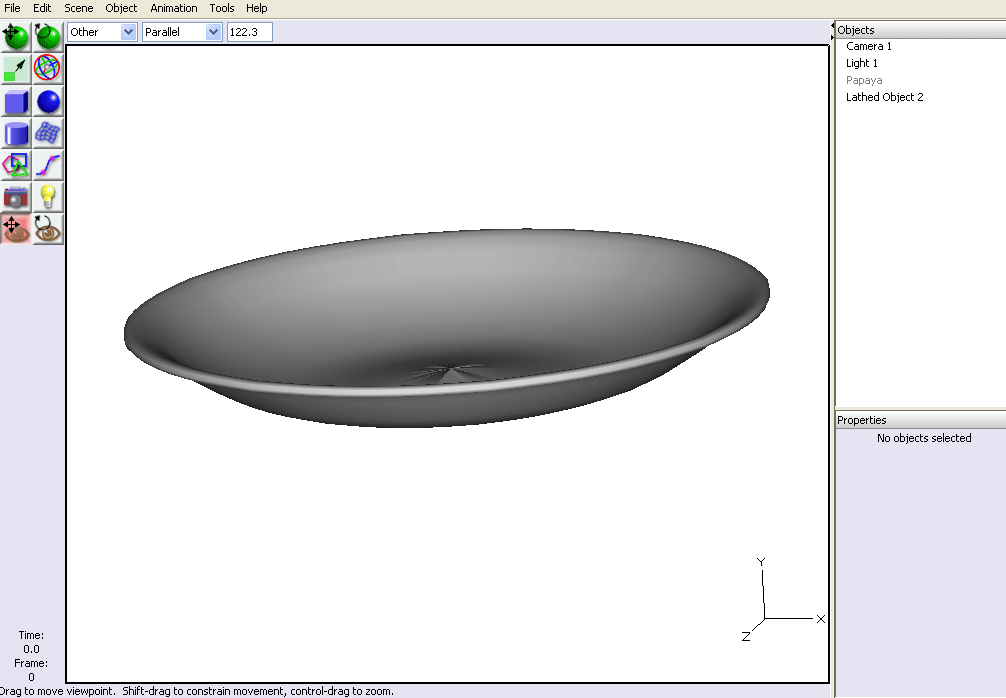The height and width of the screenshot is (698, 1006).
Task: Activate the Rotate Viewpoint eye tool
Action: click(48, 229)
